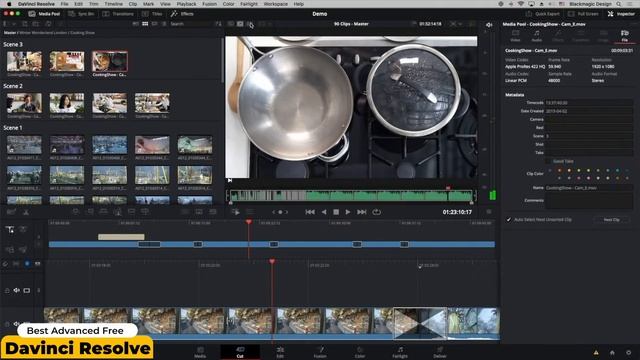Image resolution: width=640 pixels, height=360 pixels.
Task: Open macOS Spotlight search icon
Action: [619, 4]
